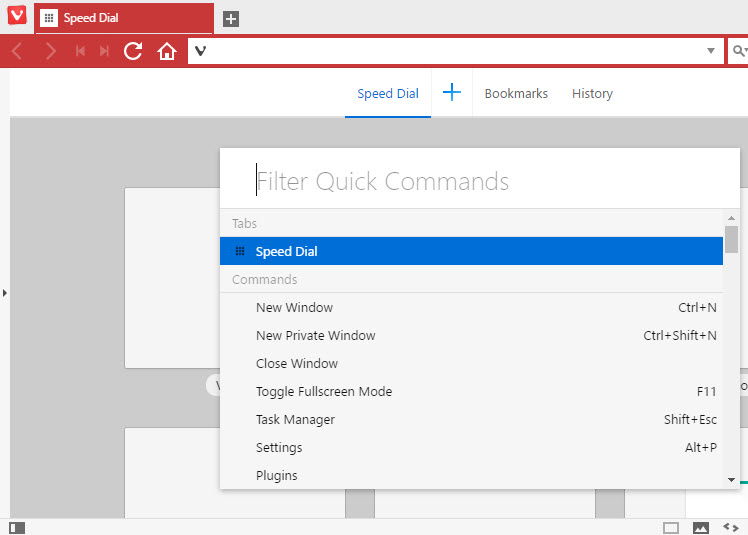Add a new Speed Dial group

[x=451, y=92]
